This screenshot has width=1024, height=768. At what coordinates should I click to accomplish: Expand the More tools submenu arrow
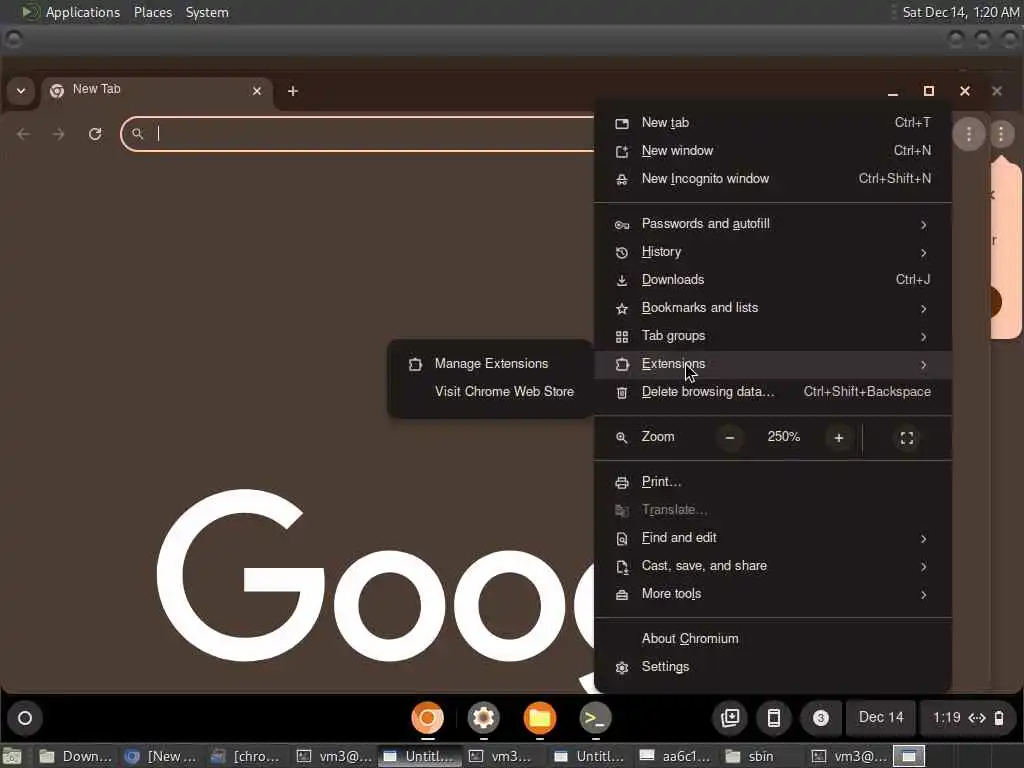923,595
